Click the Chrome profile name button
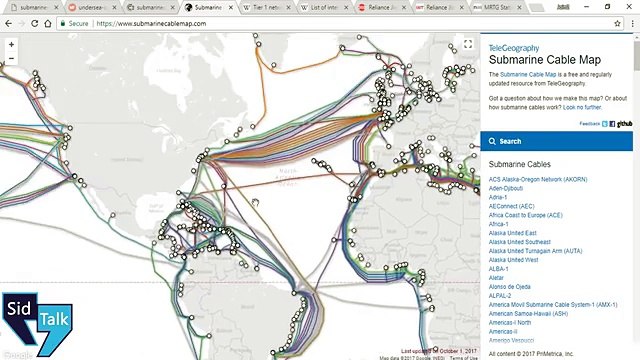The image size is (640, 360). (563, 7)
